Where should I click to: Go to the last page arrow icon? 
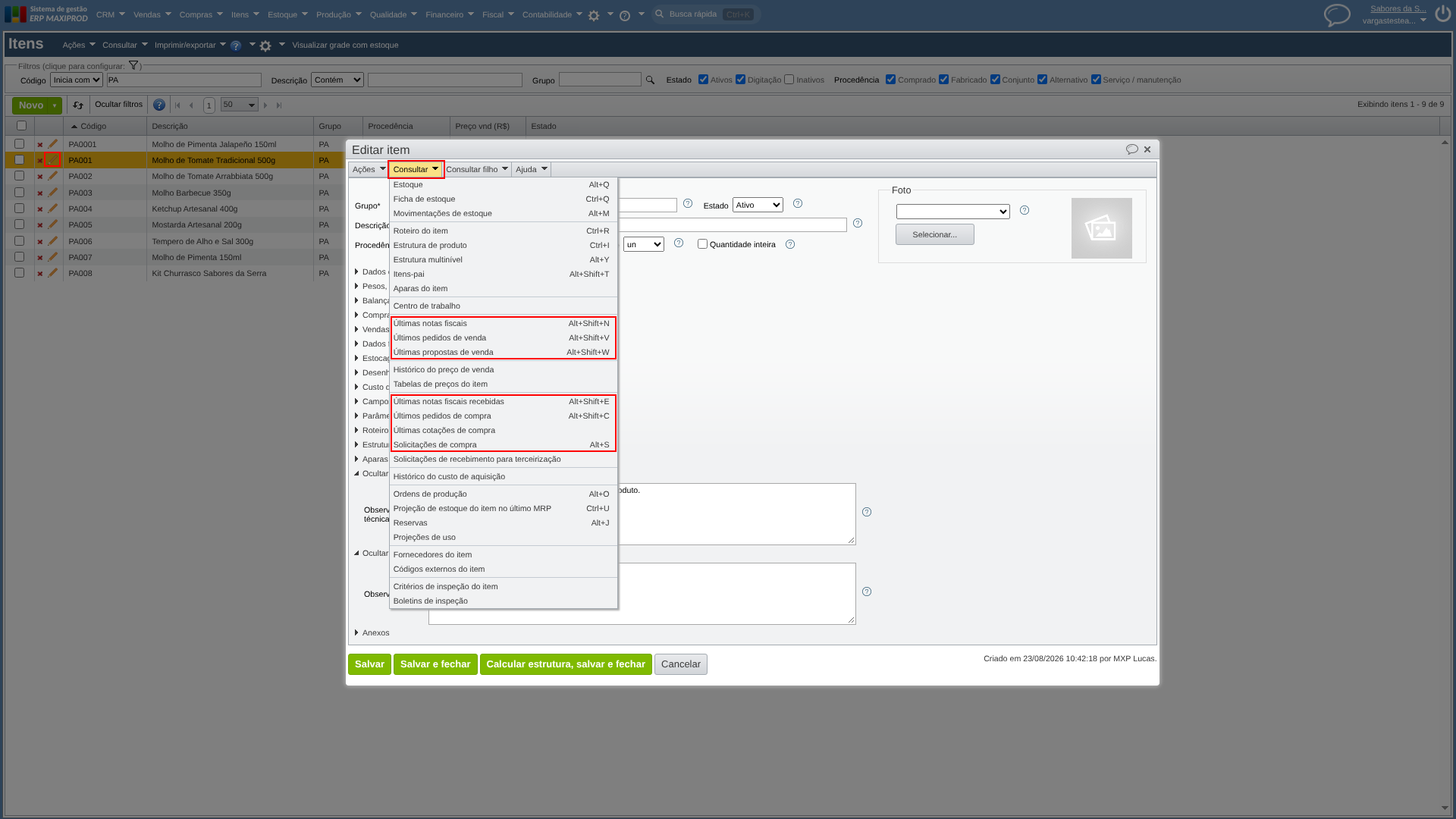[x=279, y=105]
